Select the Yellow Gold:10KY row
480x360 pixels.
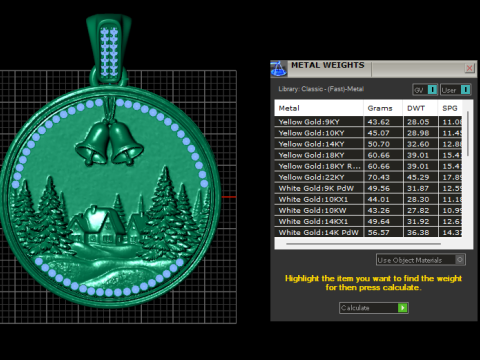pyautogui.click(x=368, y=133)
